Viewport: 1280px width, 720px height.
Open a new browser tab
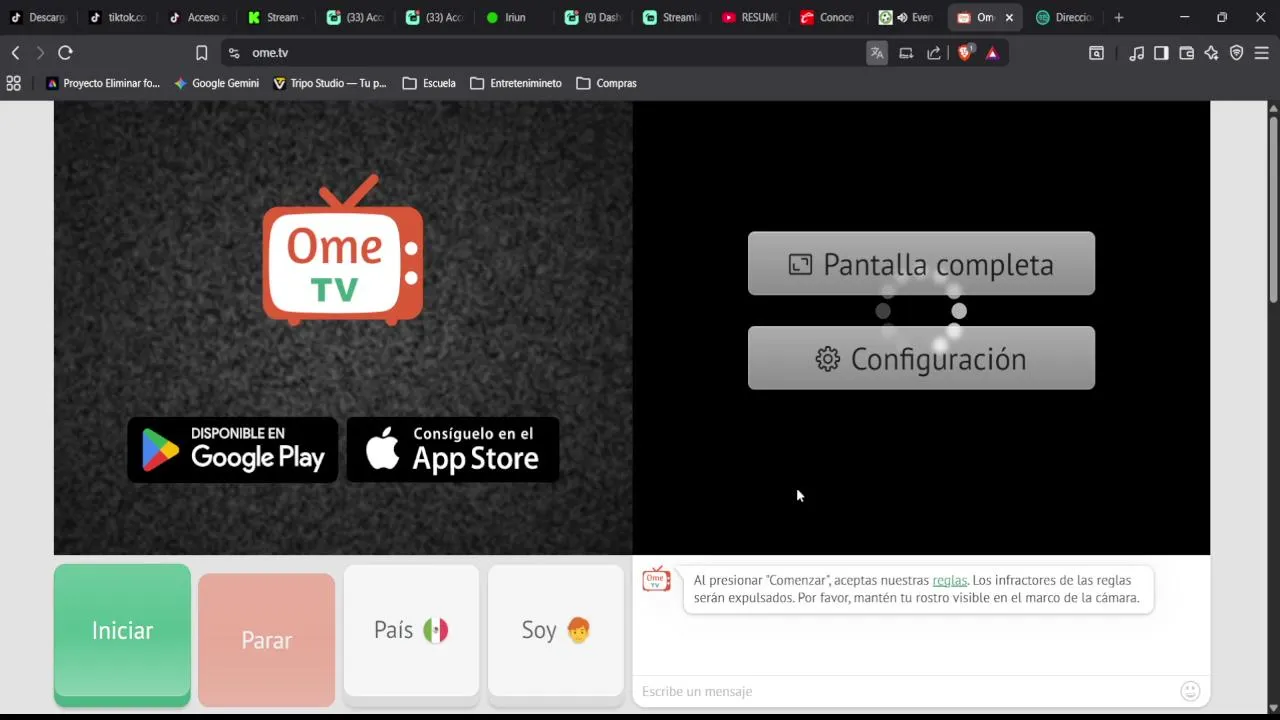pos(1118,17)
